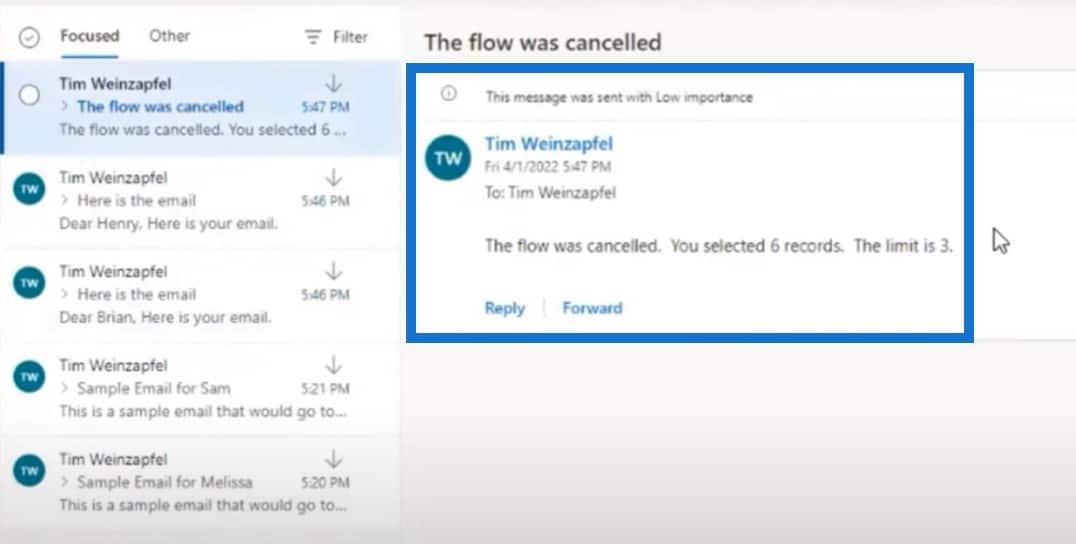Expand the conversation chevron for Sample Email for Melissa
This screenshot has height=544, width=1076.
click(65, 482)
